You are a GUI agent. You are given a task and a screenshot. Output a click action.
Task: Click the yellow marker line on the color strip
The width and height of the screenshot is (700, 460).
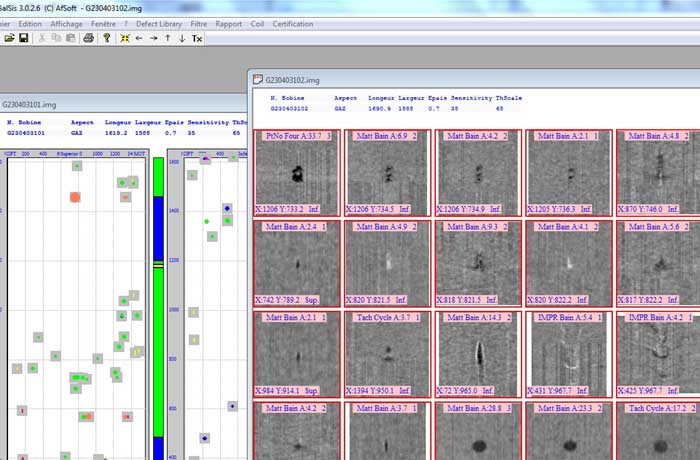pos(158,264)
